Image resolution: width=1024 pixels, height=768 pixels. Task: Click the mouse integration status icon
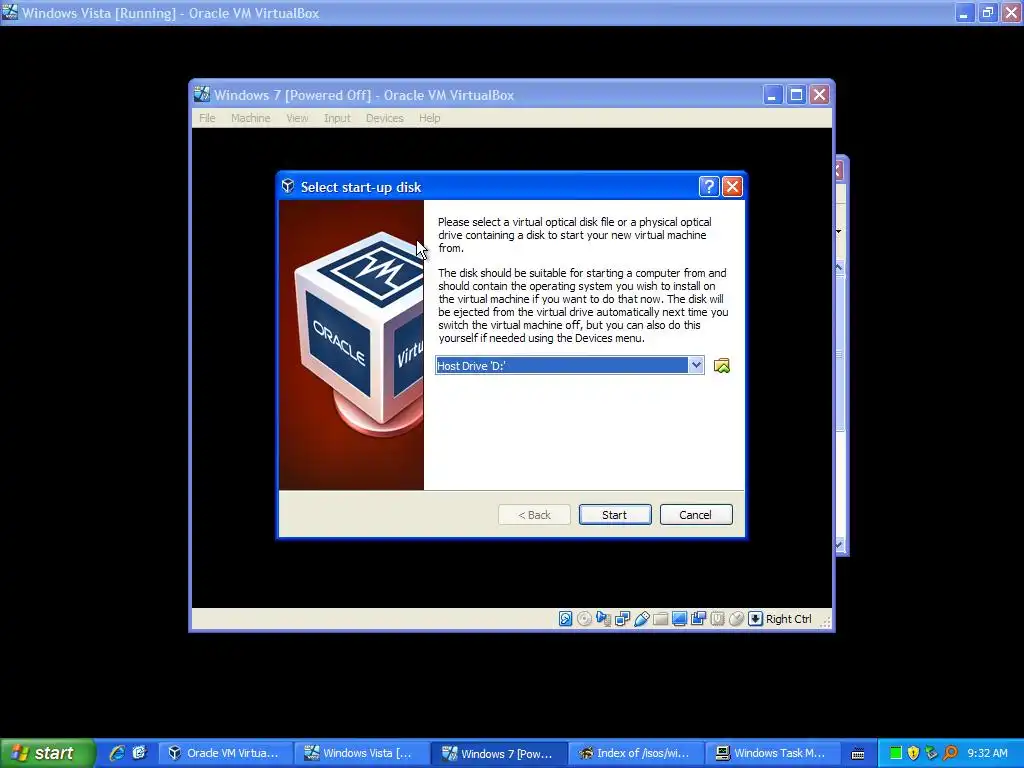736,618
